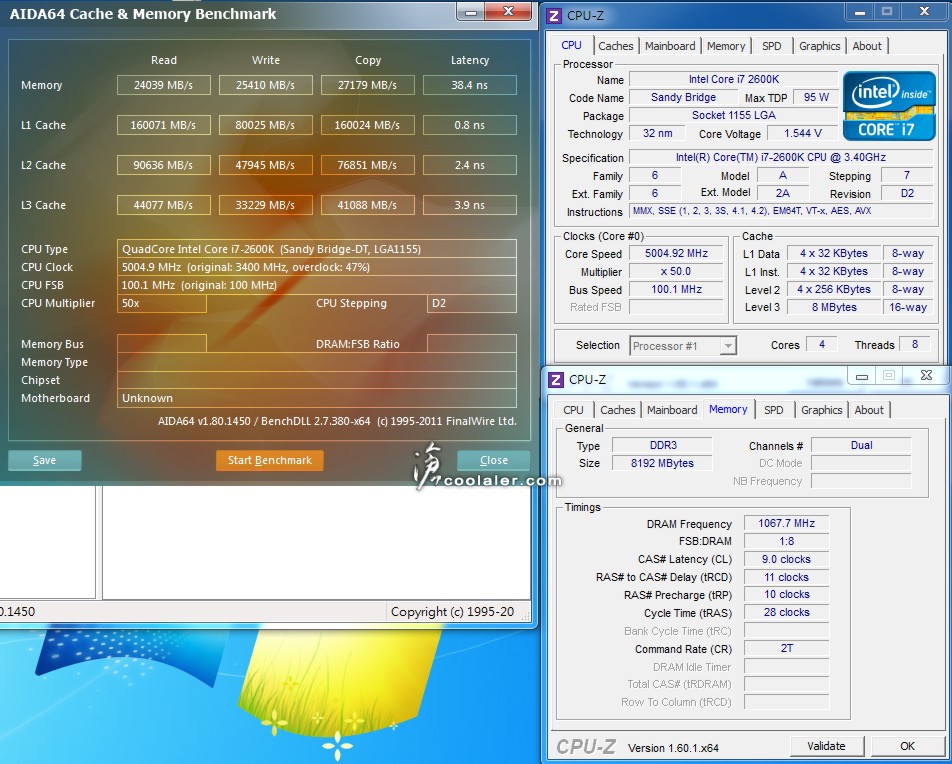Expand the Processor #1 selection dropdown

(x=727, y=346)
